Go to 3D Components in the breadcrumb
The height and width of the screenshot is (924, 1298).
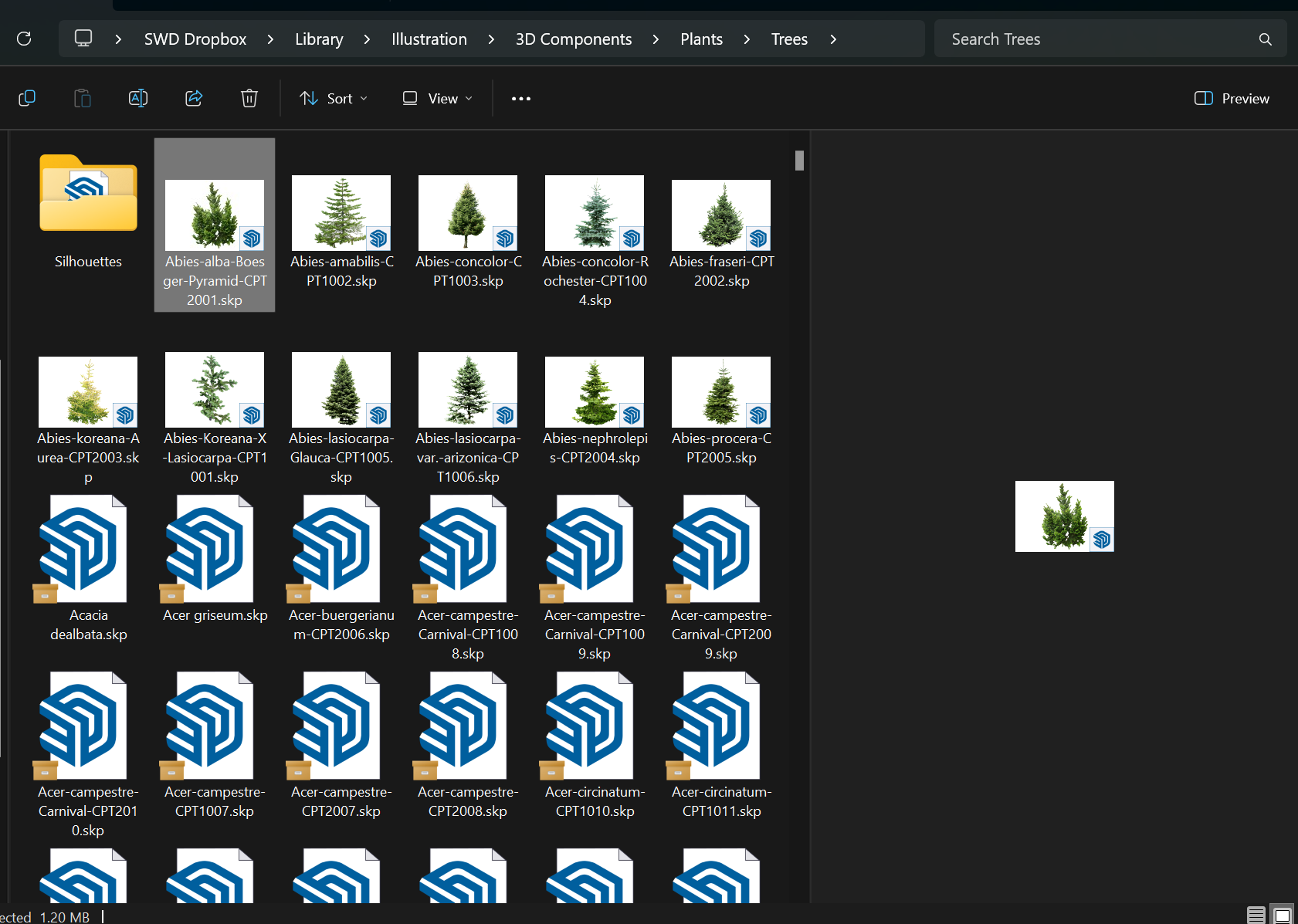coord(574,39)
